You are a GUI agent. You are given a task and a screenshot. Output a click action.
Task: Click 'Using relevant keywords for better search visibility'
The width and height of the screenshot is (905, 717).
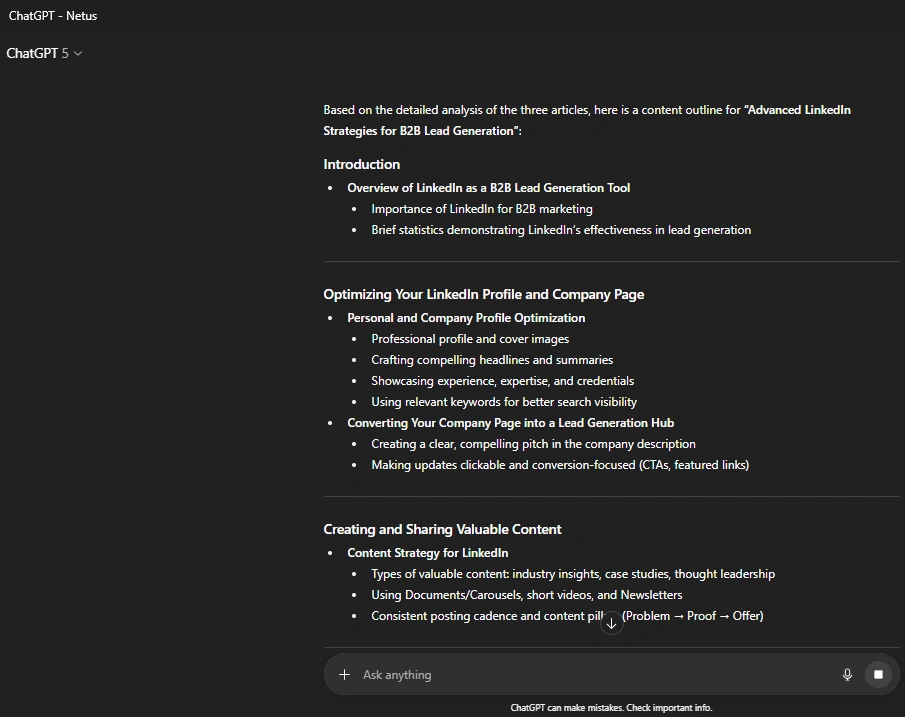coord(503,402)
